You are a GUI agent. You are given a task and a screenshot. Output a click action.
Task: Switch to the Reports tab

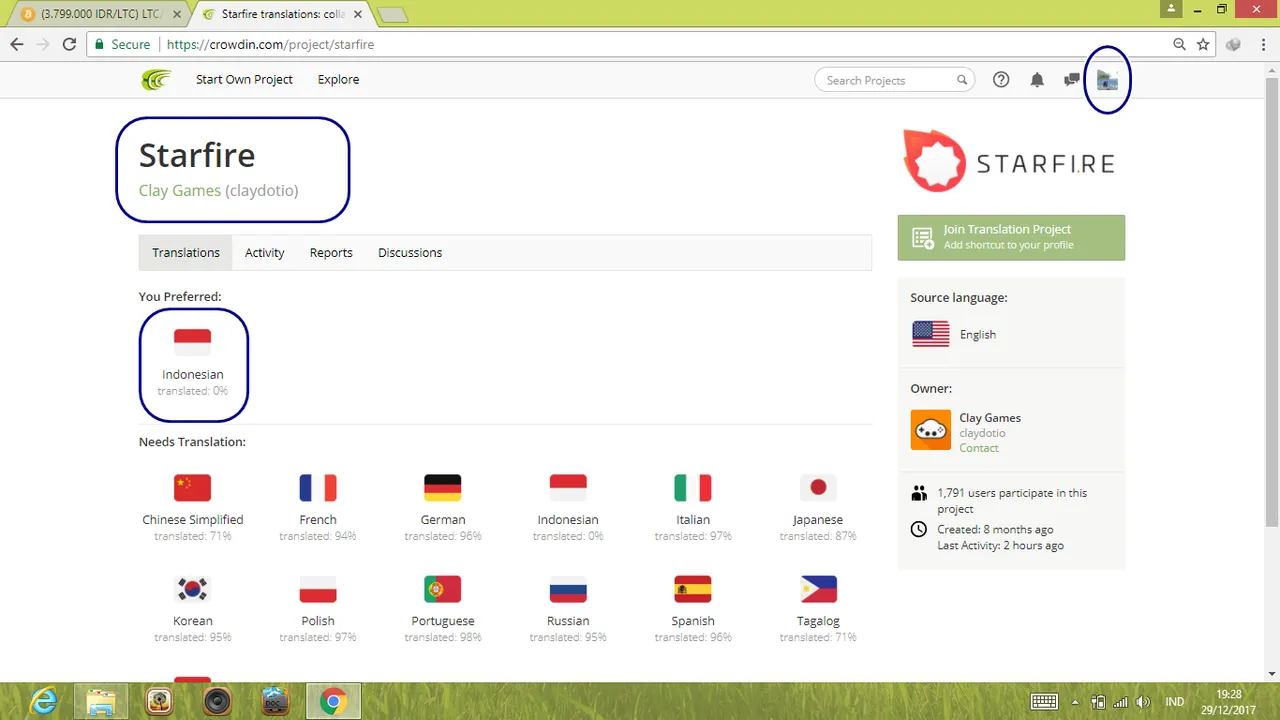tap(331, 253)
